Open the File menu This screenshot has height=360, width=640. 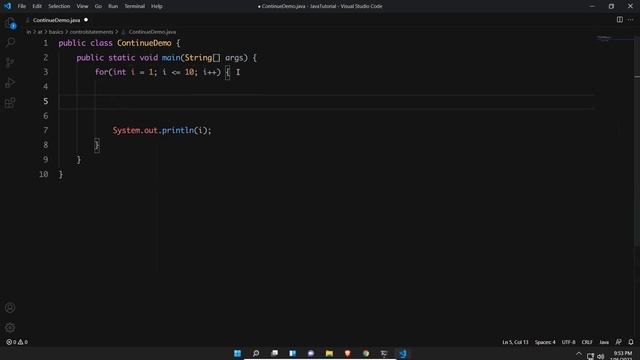point(22,6)
